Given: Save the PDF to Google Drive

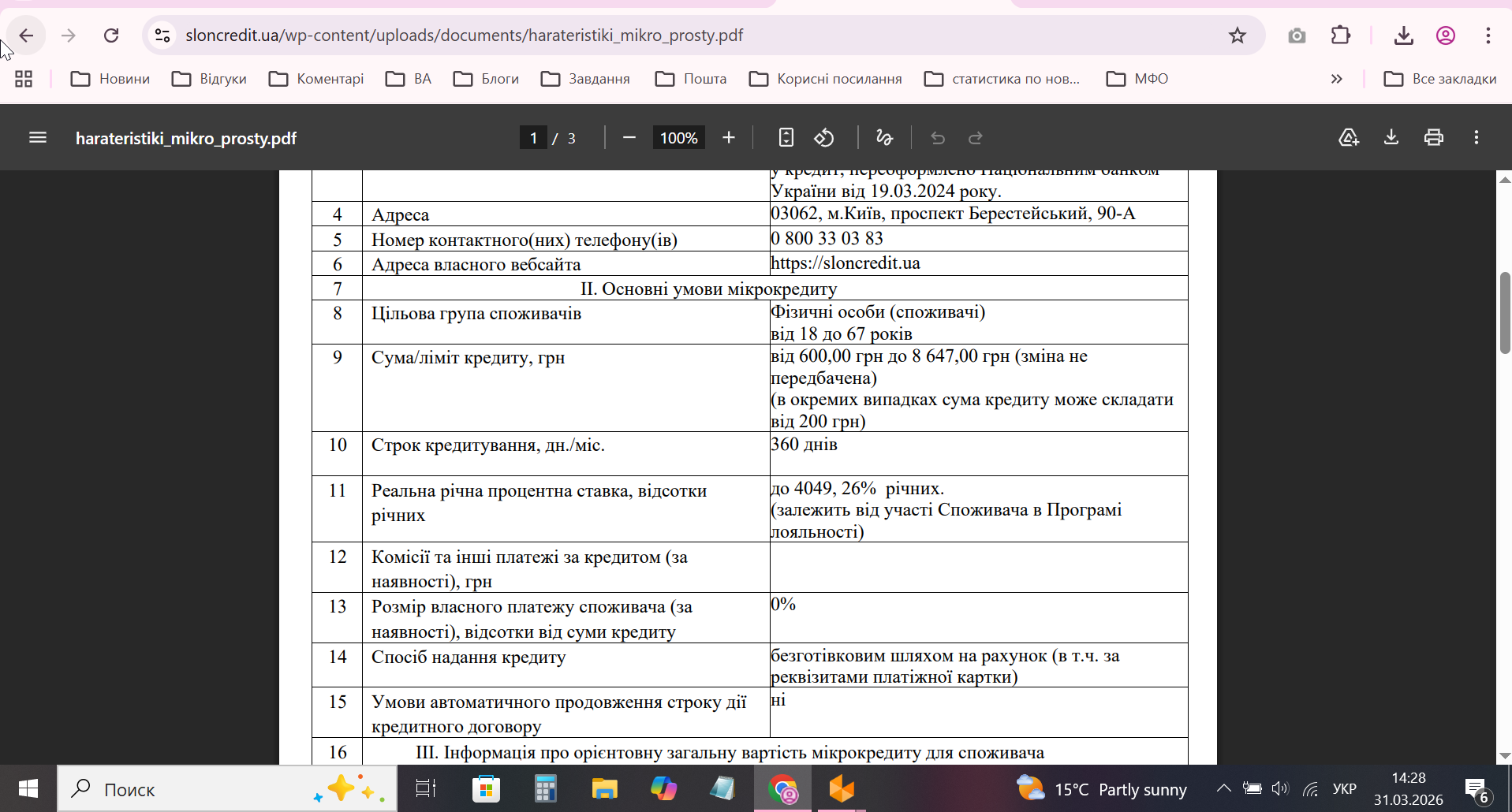Looking at the screenshot, I should click(1349, 138).
